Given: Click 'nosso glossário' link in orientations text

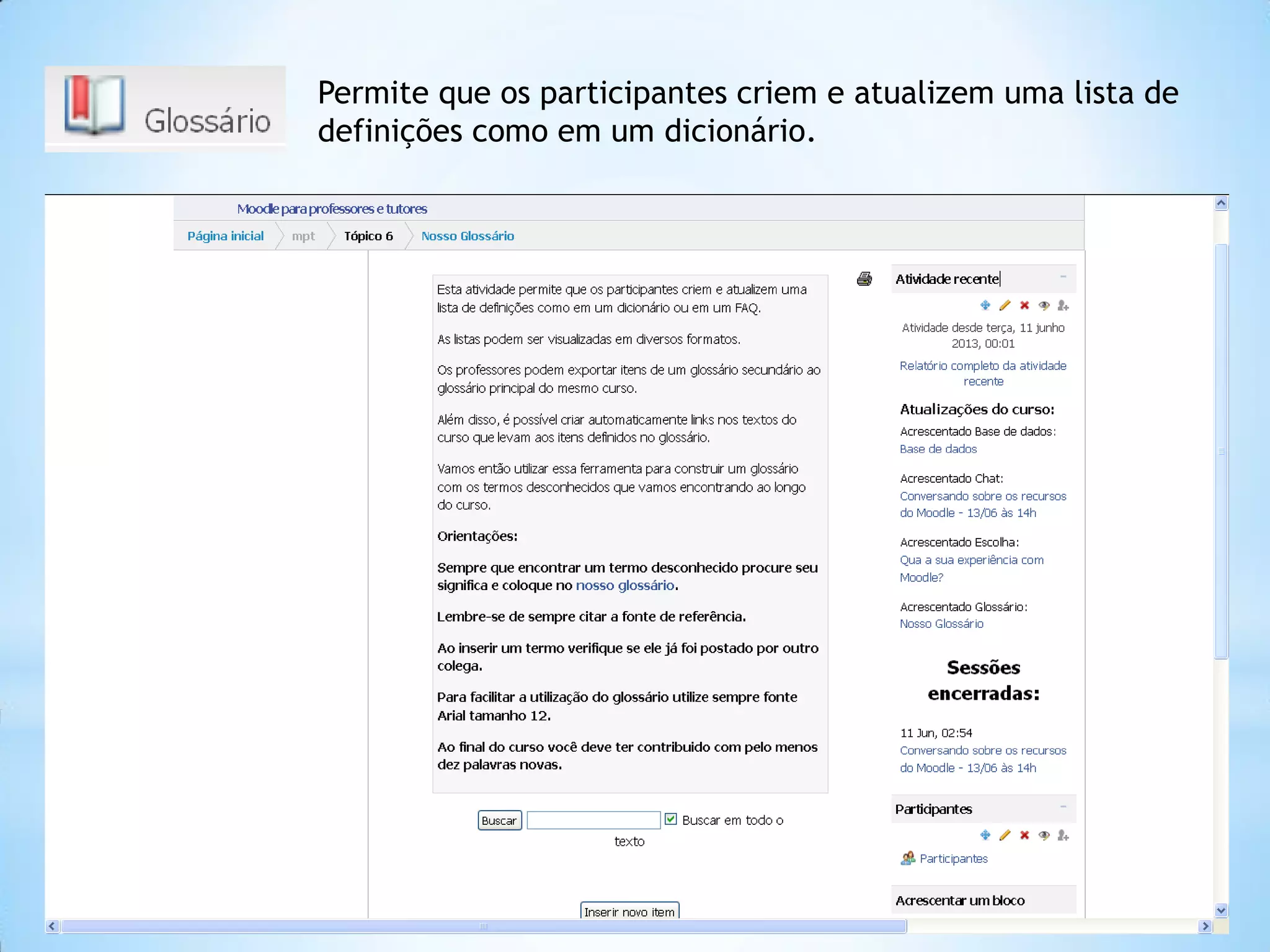Looking at the screenshot, I should point(625,585).
